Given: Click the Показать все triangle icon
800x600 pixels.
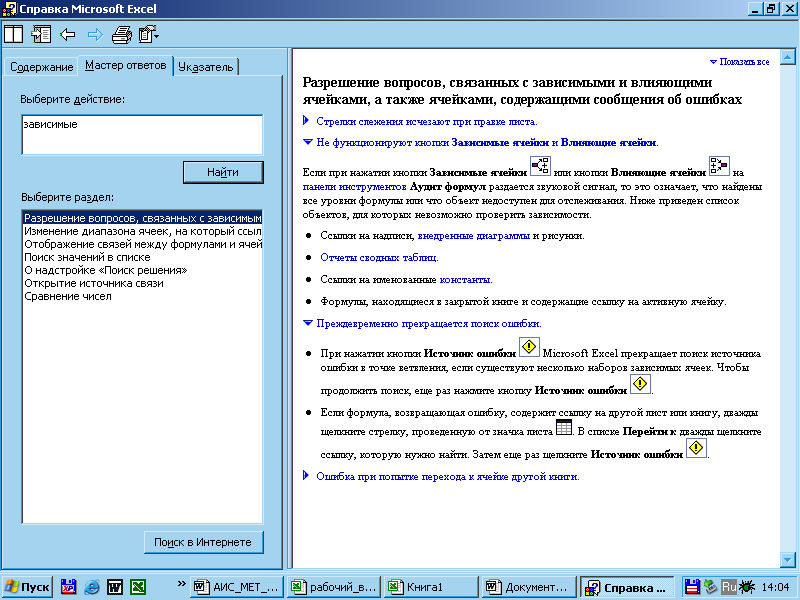Looking at the screenshot, I should [713, 62].
